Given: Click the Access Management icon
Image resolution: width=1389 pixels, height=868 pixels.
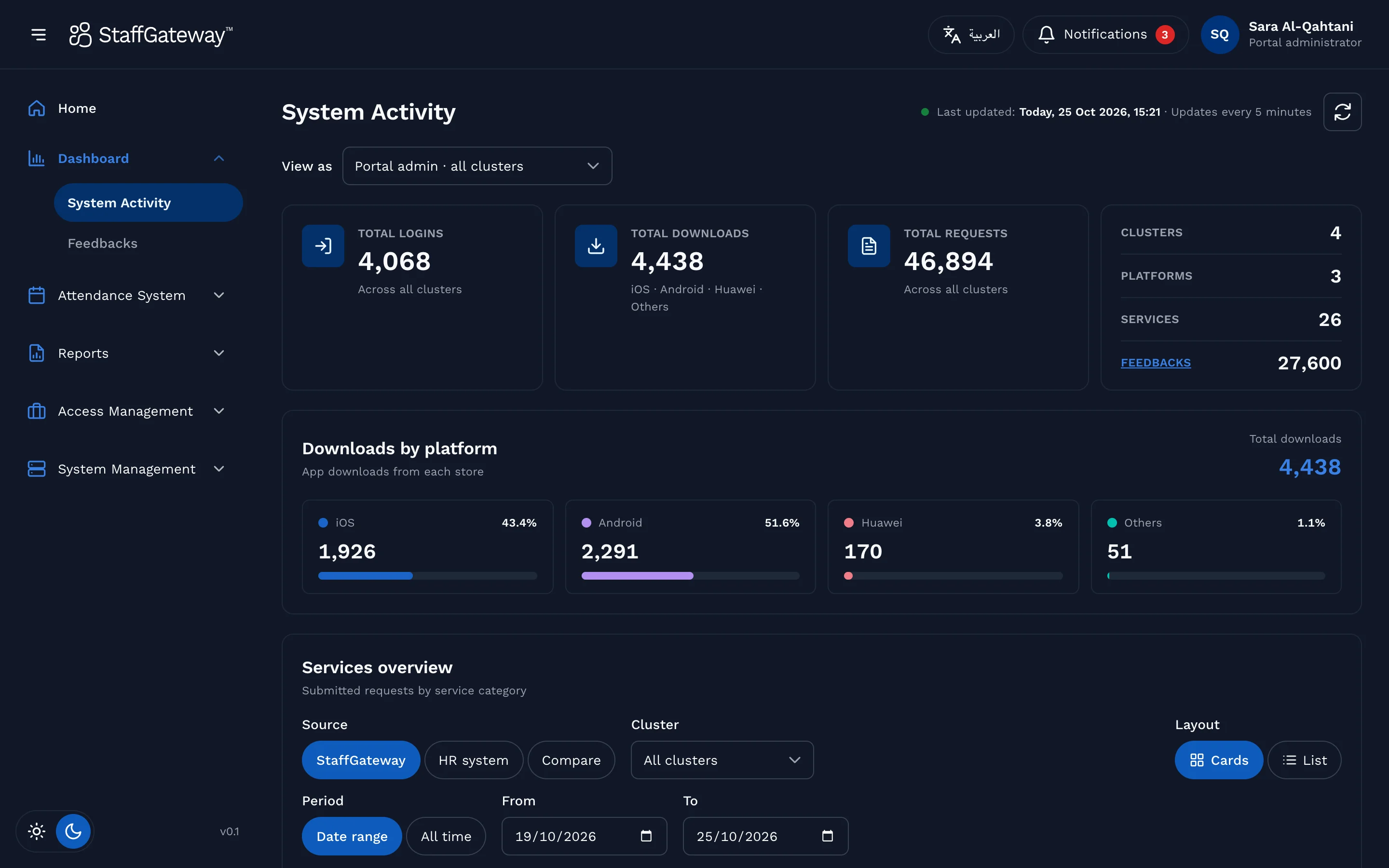Looking at the screenshot, I should [37, 411].
